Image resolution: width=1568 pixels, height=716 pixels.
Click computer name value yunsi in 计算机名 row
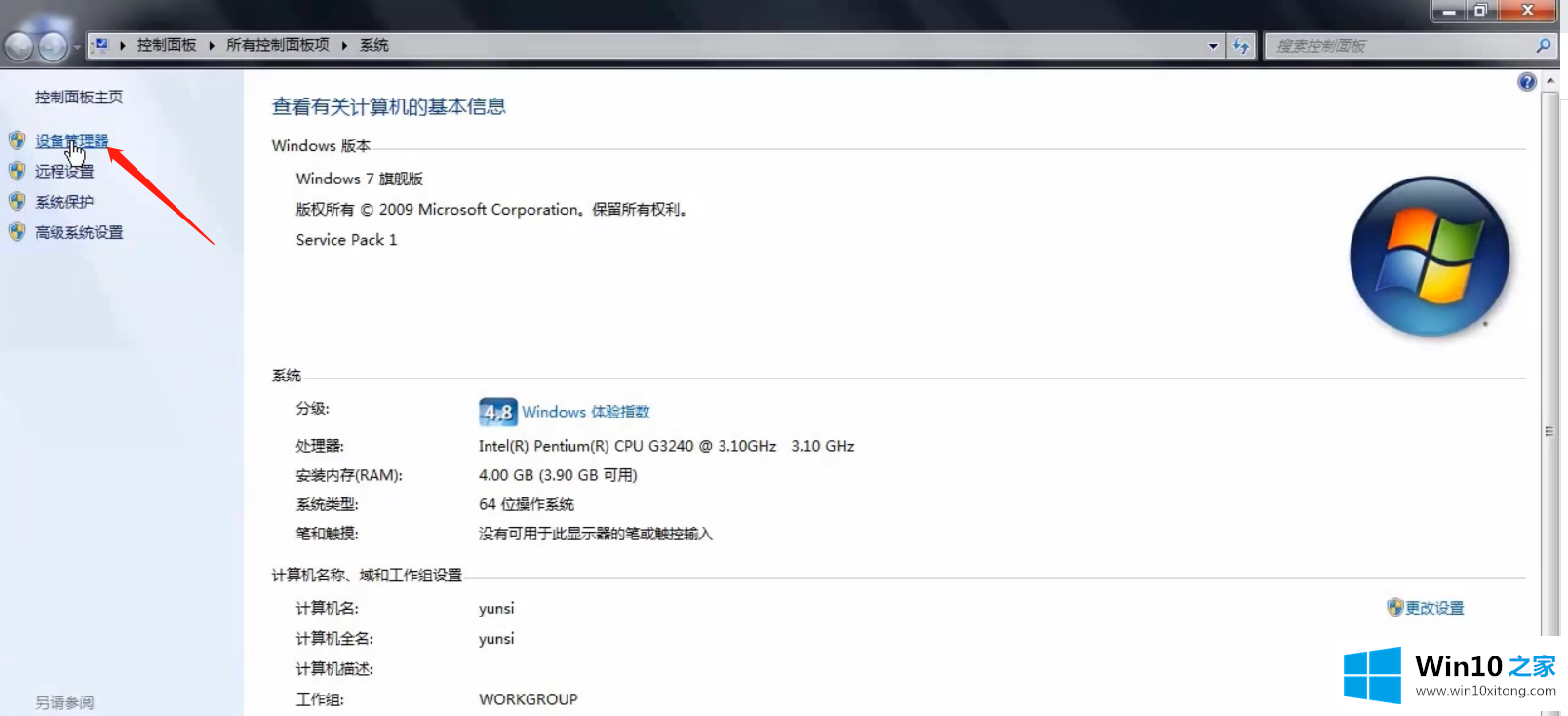tap(496, 609)
